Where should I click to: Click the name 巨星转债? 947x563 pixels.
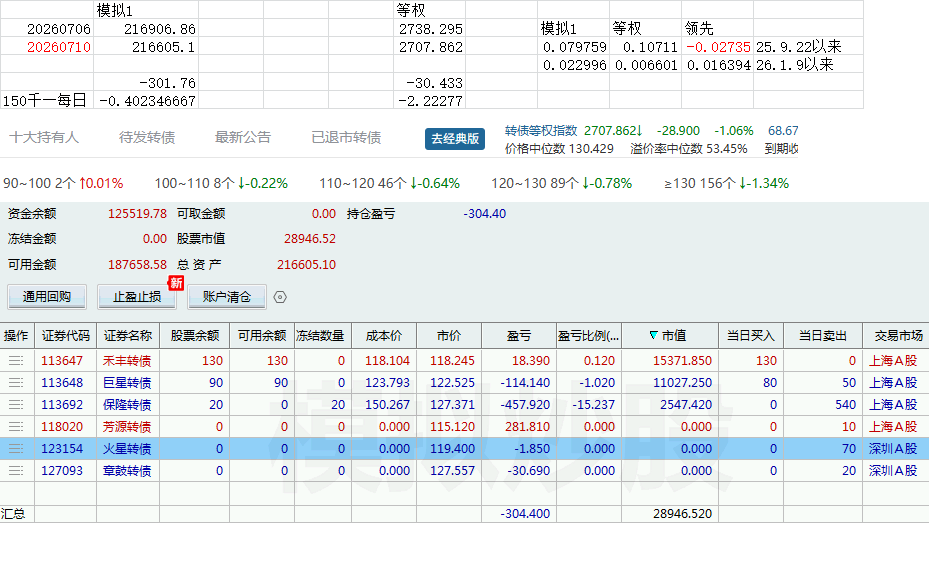point(127,382)
